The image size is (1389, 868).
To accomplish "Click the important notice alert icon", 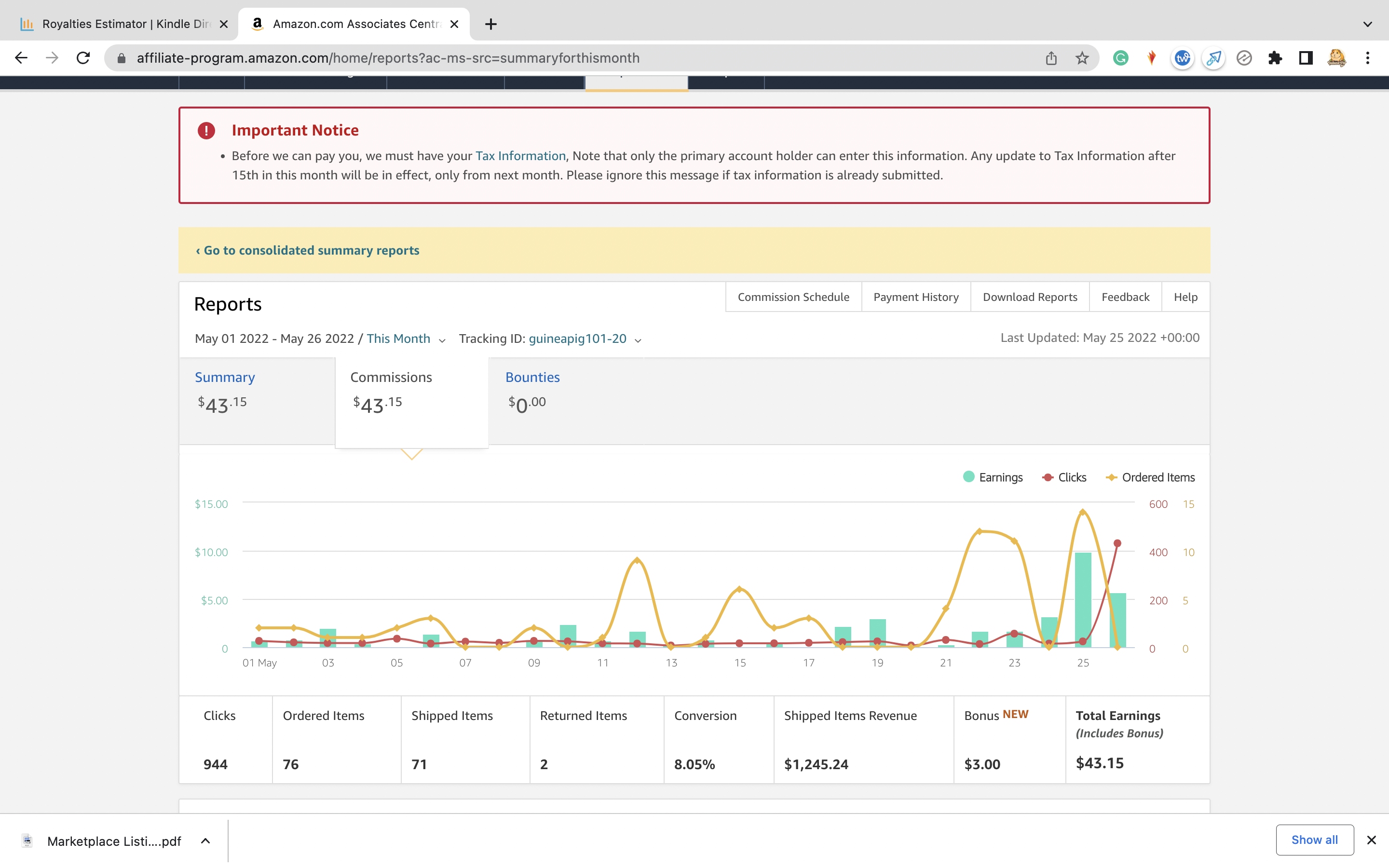I will coord(206,130).
